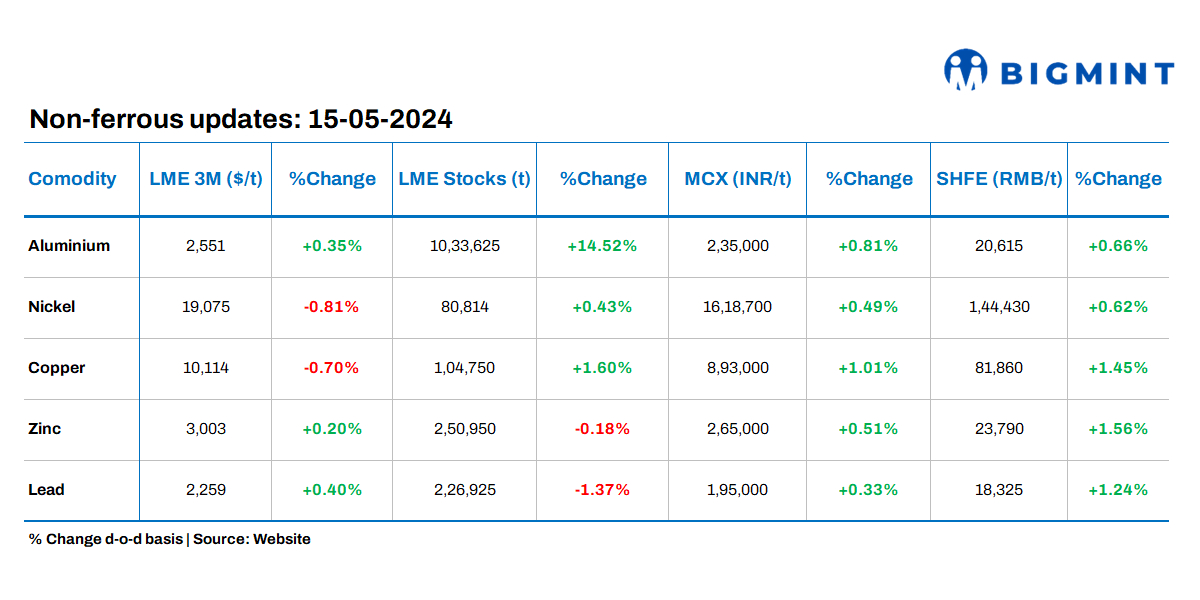Click the BigMint logo icon
The width and height of the screenshot is (1200, 600).
(965, 70)
